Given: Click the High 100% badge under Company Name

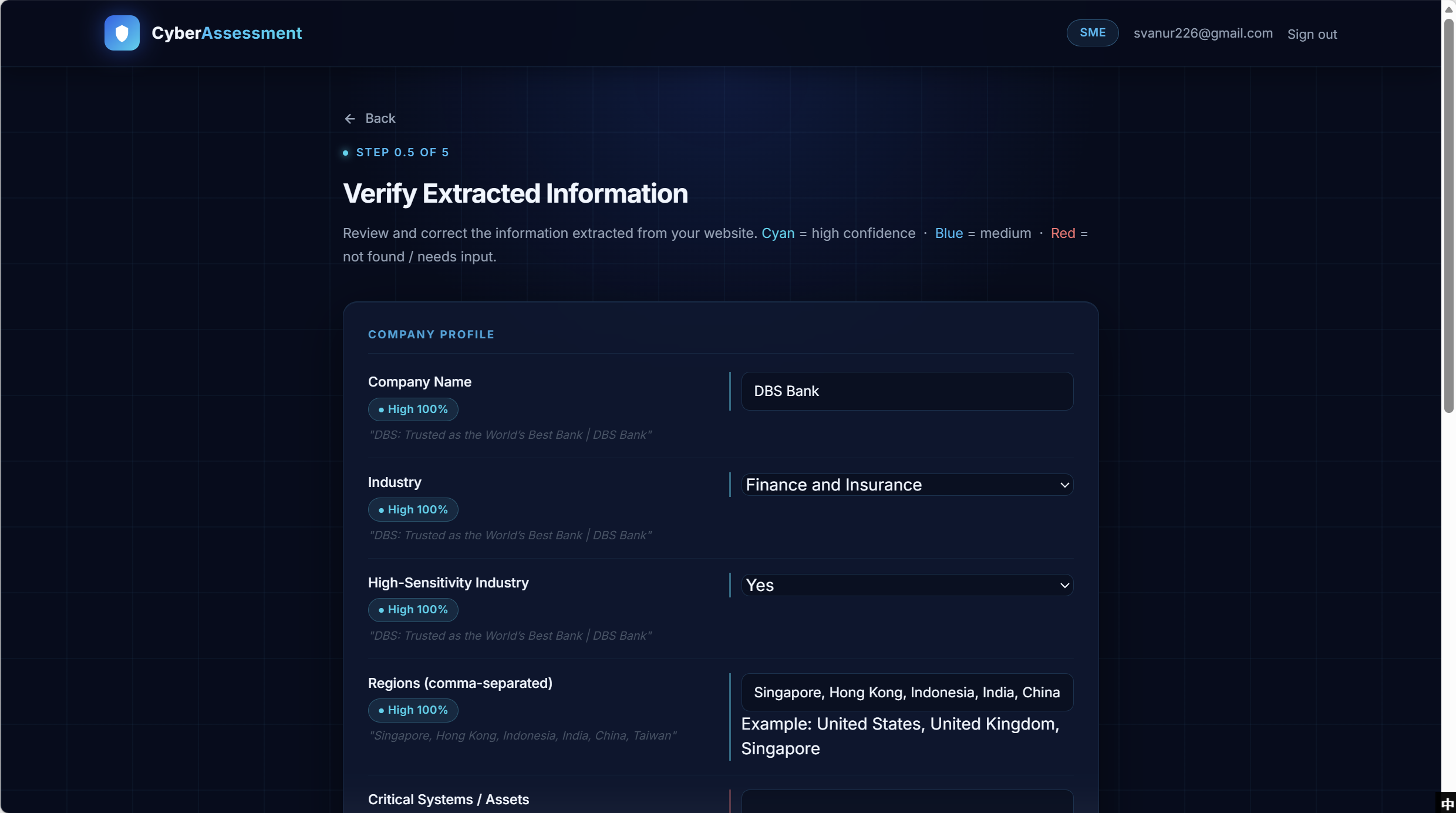Looking at the screenshot, I should click(413, 409).
